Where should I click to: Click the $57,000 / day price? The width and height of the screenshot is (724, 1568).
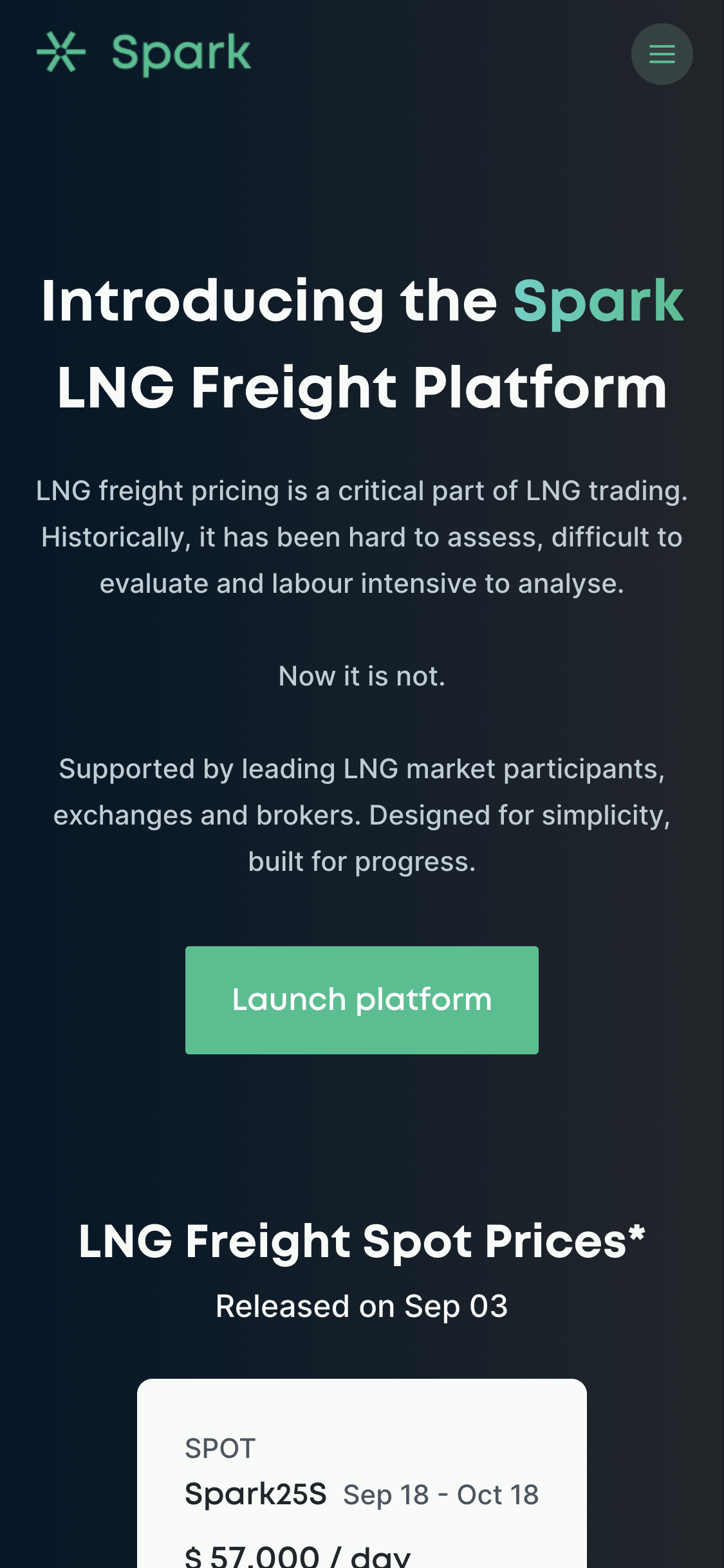pos(297,1556)
